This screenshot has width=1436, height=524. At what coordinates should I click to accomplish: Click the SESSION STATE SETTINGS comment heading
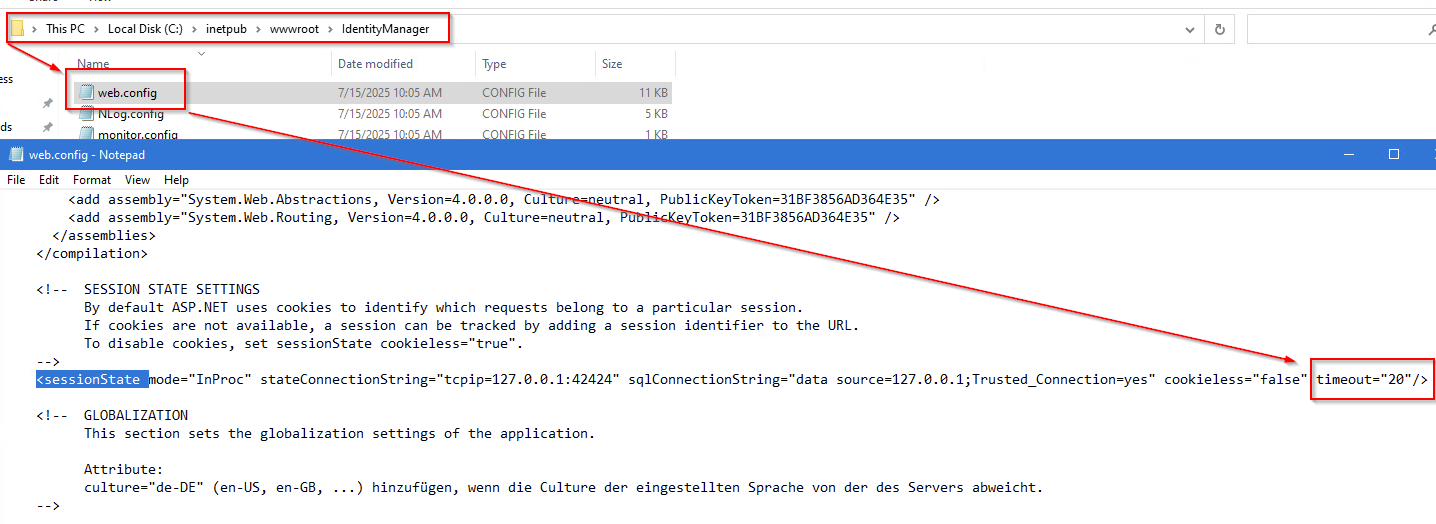coord(172,289)
